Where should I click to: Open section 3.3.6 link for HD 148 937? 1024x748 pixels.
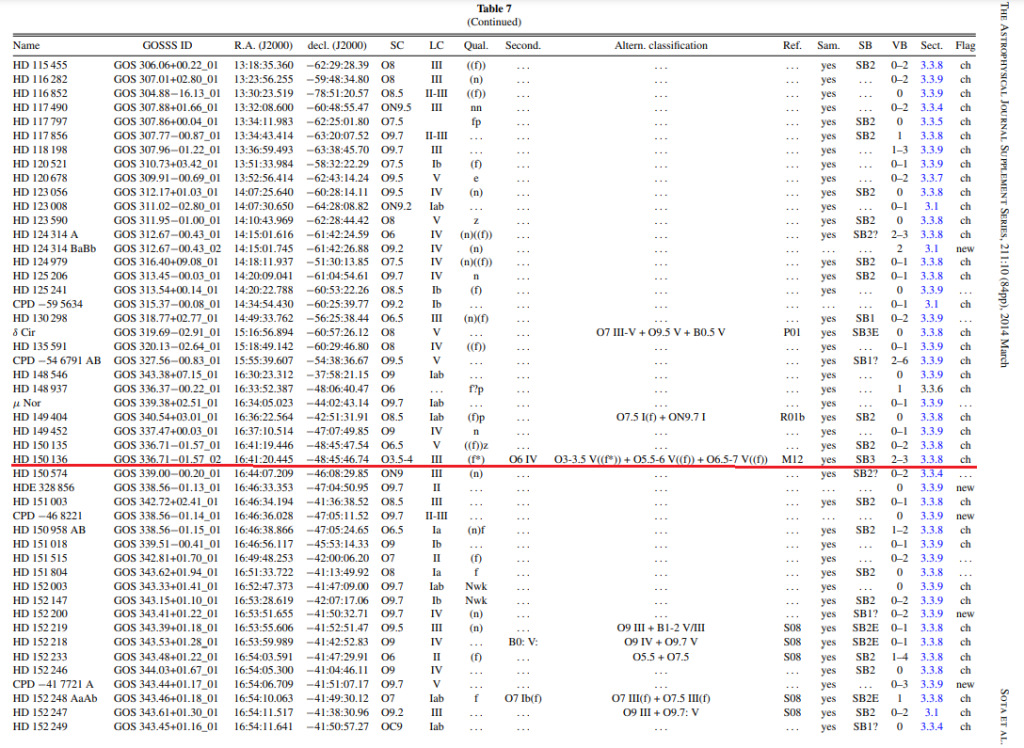pos(931,388)
